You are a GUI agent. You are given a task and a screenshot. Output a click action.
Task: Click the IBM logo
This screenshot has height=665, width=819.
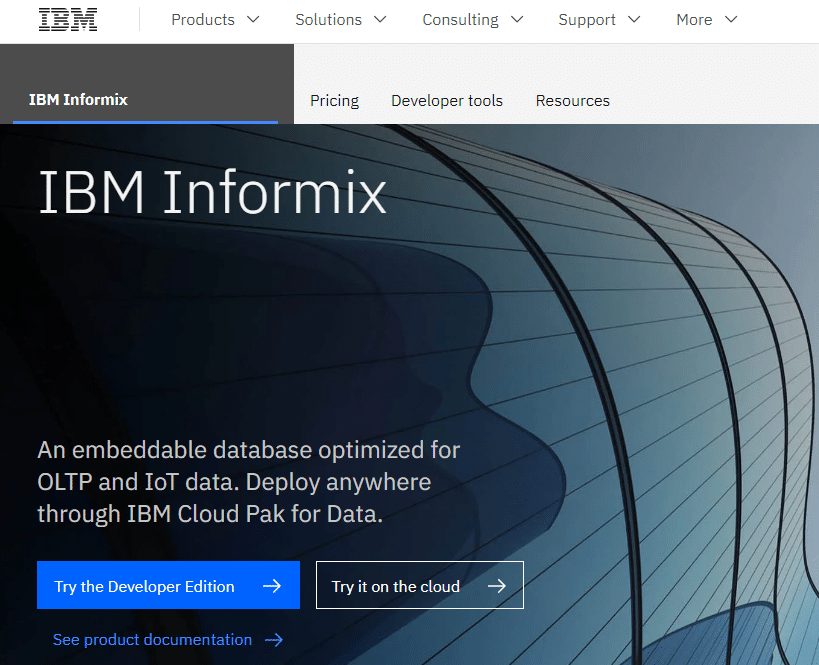[68, 20]
